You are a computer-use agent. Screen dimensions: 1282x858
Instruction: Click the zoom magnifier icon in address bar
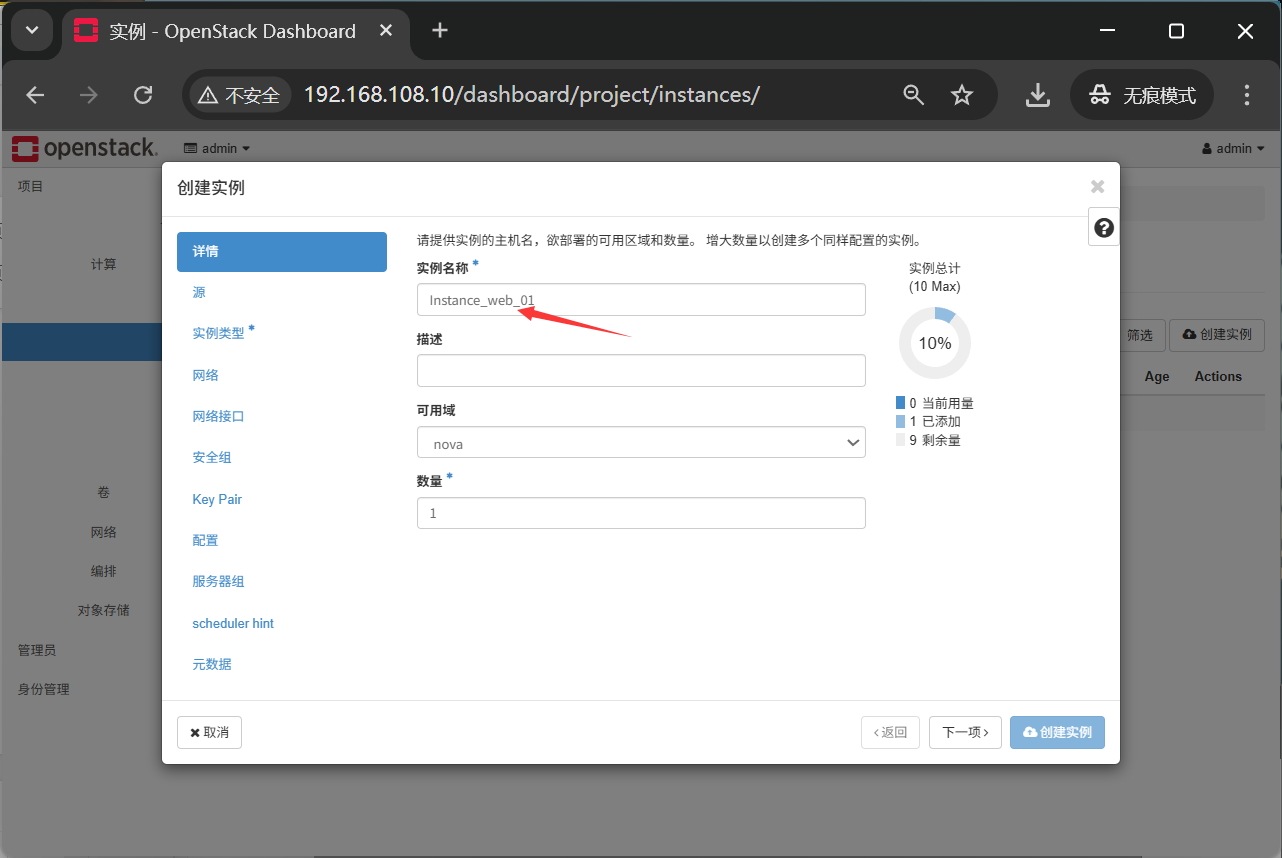click(913, 95)
